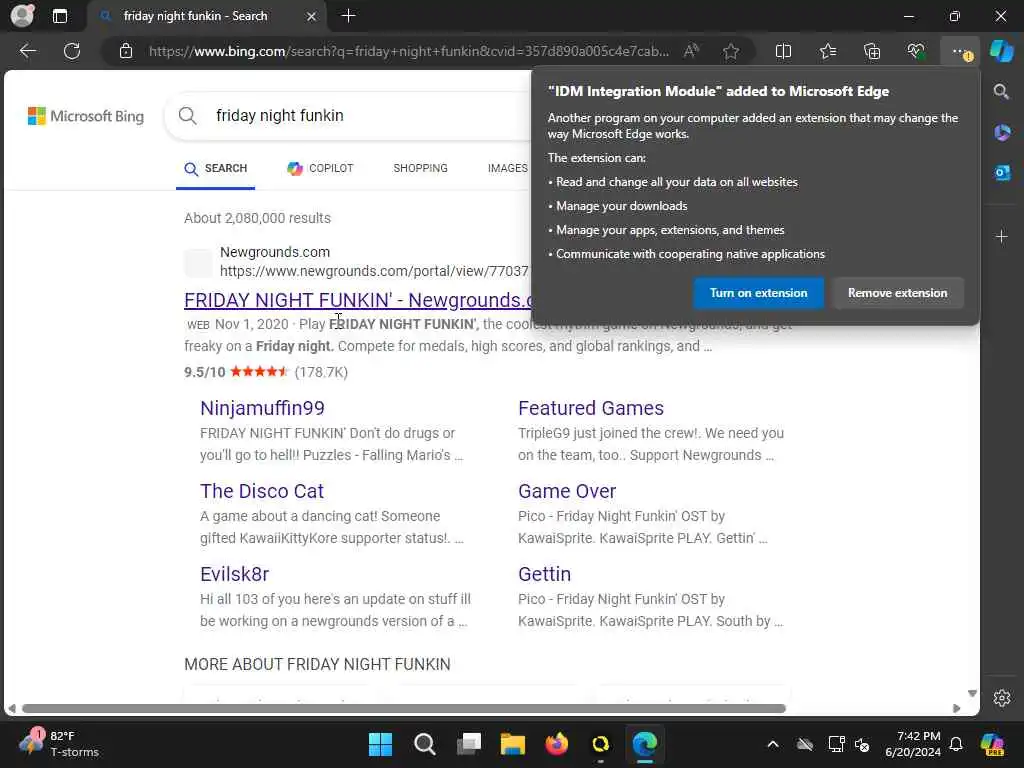1024x768 pixels.
Task: Switch to the IMAGES tab
Action: (x=507, y=168)
